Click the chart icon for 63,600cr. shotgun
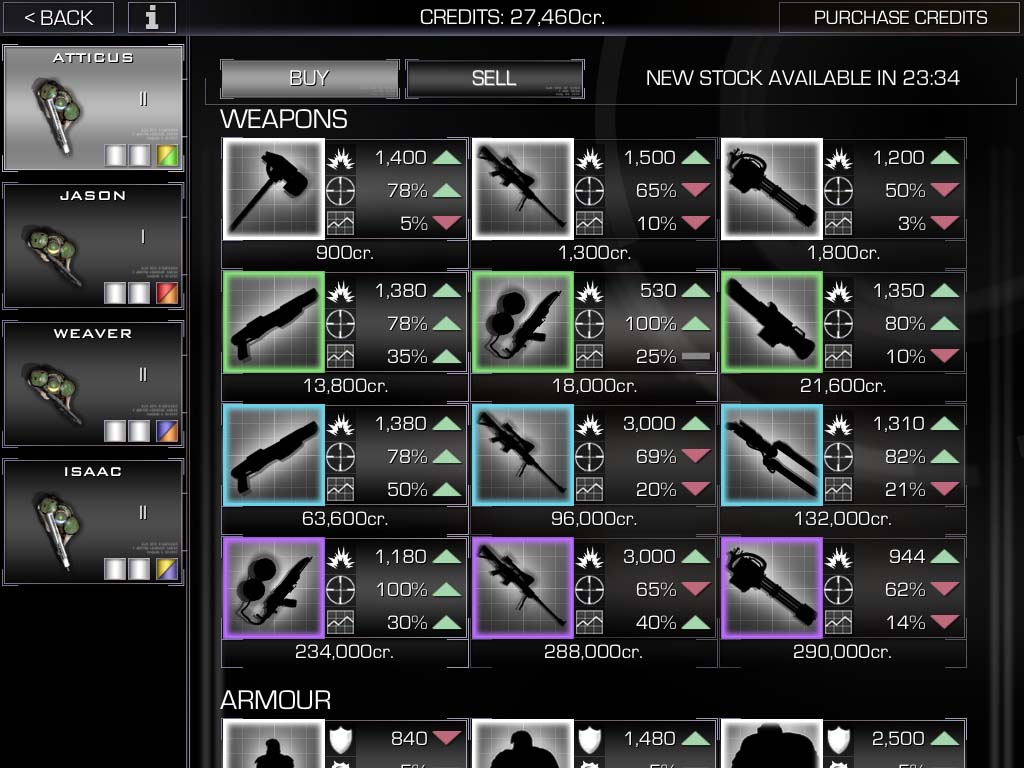 coord(340,489)
